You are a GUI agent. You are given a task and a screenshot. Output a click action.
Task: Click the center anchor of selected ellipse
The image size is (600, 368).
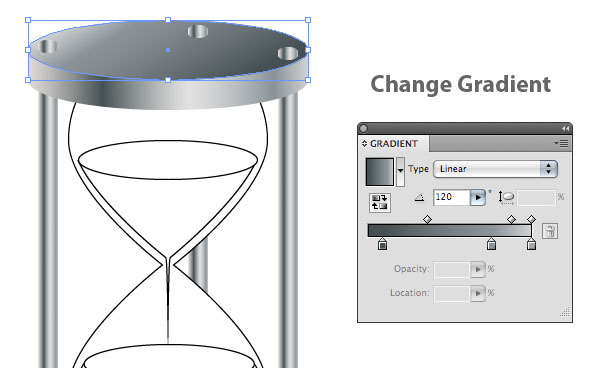coord(168,50)
